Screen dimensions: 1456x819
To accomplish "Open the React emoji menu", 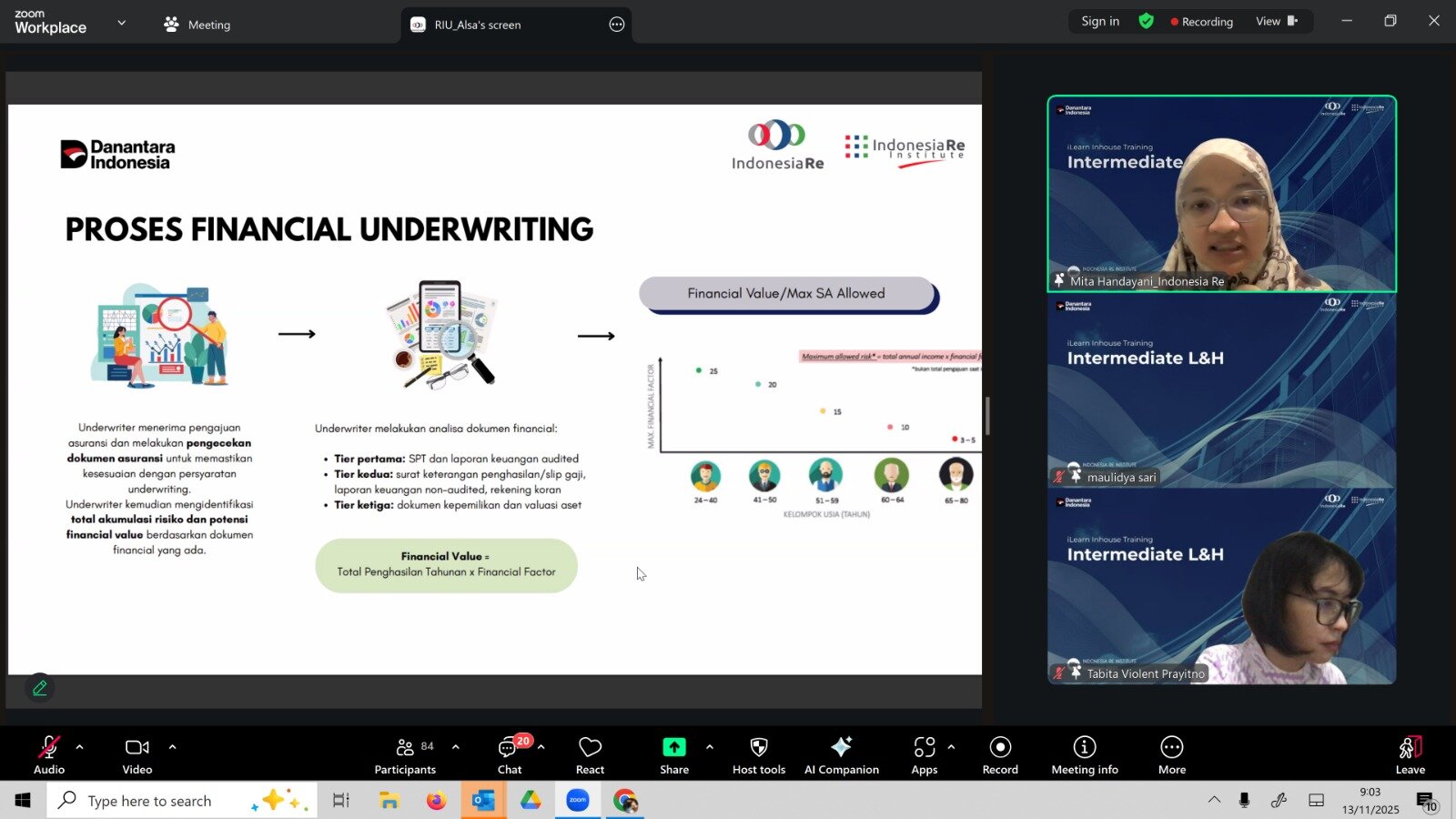I will point(590,754).
